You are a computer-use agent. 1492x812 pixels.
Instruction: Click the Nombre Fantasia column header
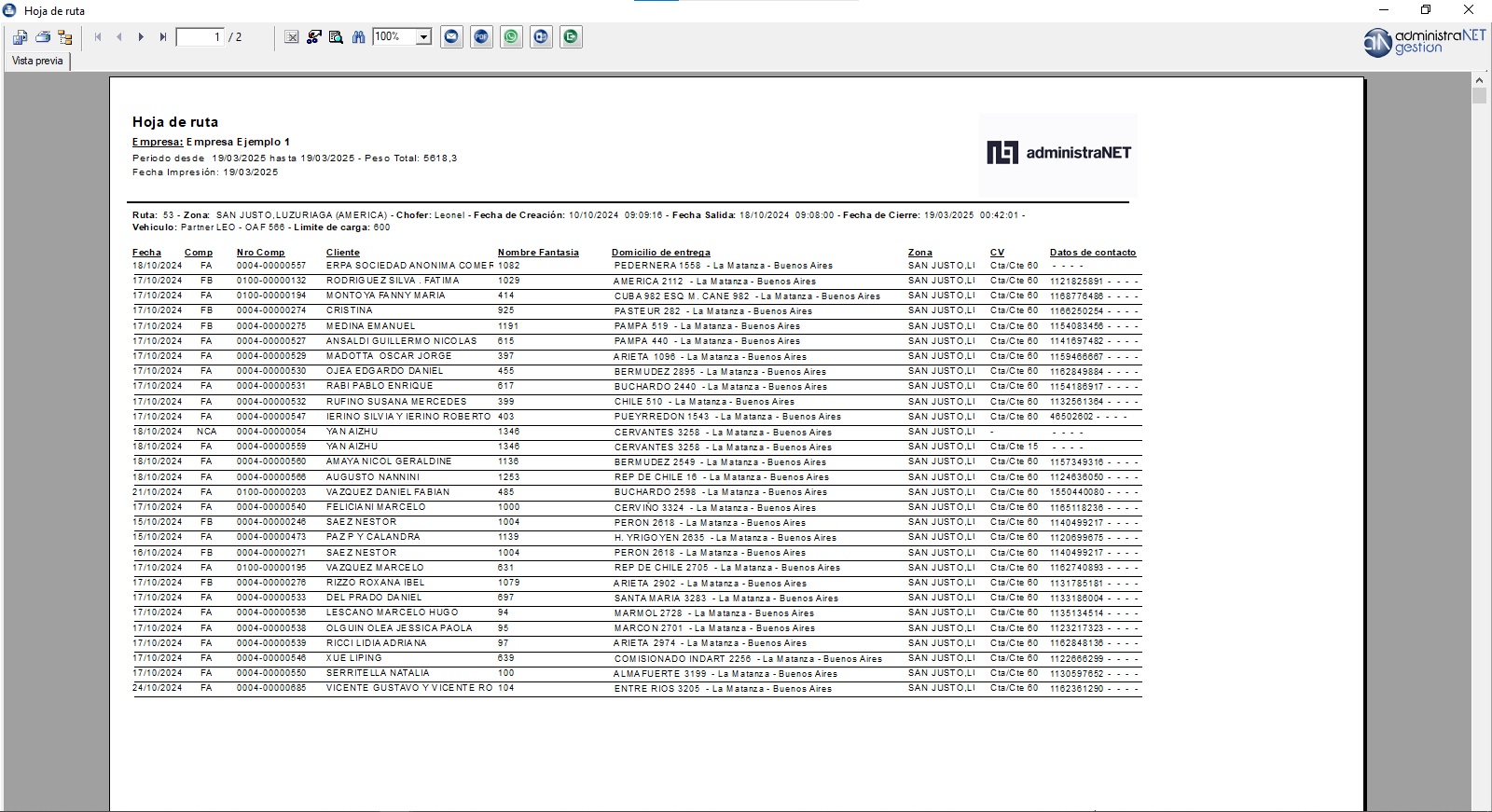[538, 253]
